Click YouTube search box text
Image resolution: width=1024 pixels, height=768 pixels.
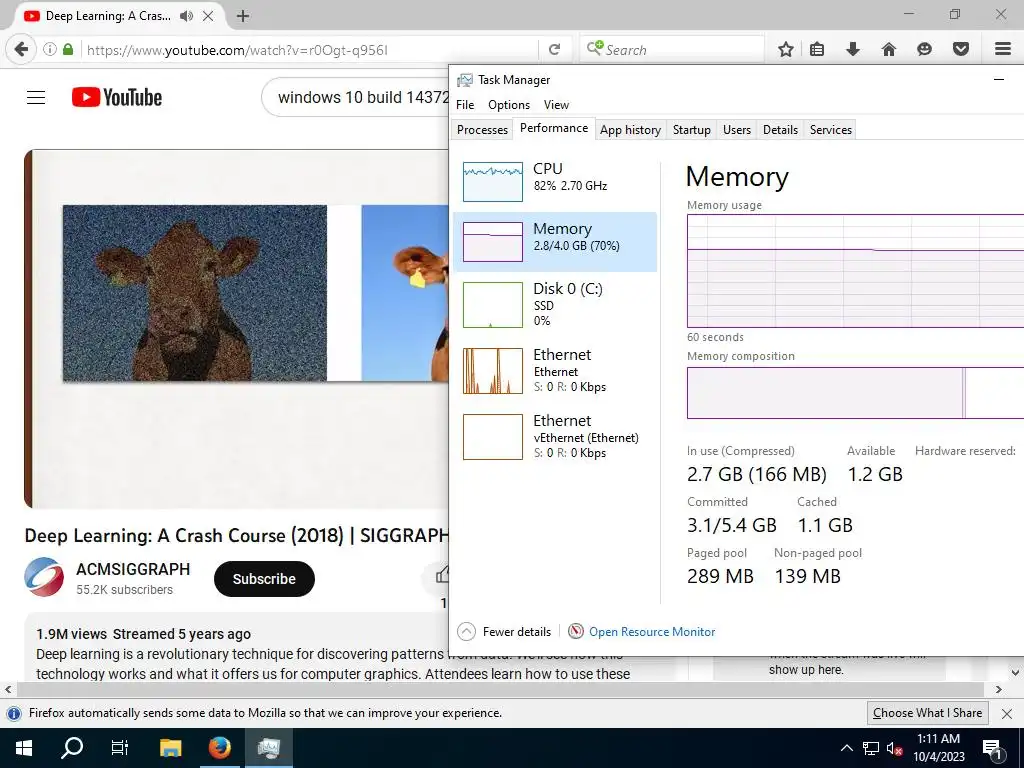click(x=362, y=97)
